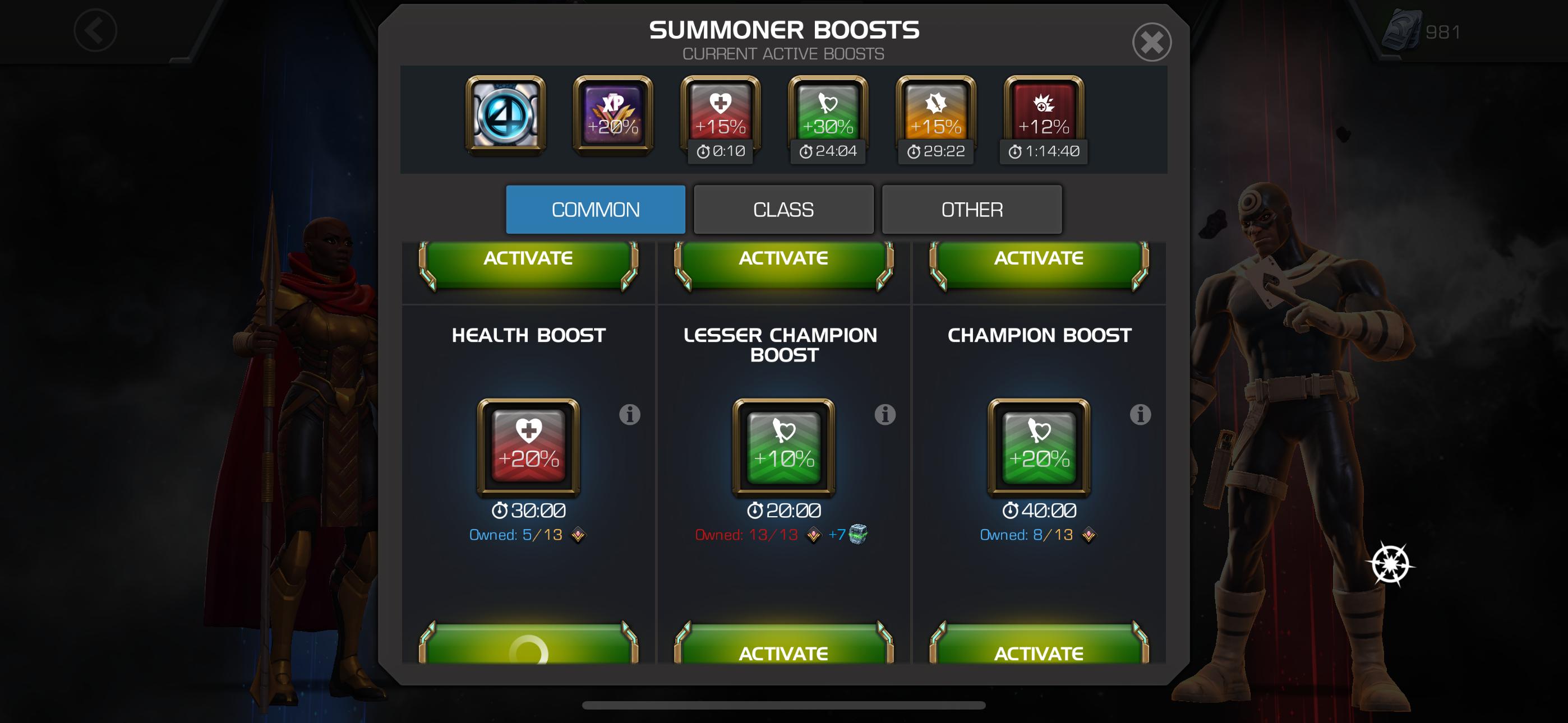The width and height of the screenshot is (1568, 723).
Task: Open the OTHER boosts tab
Action: (972, 210)
